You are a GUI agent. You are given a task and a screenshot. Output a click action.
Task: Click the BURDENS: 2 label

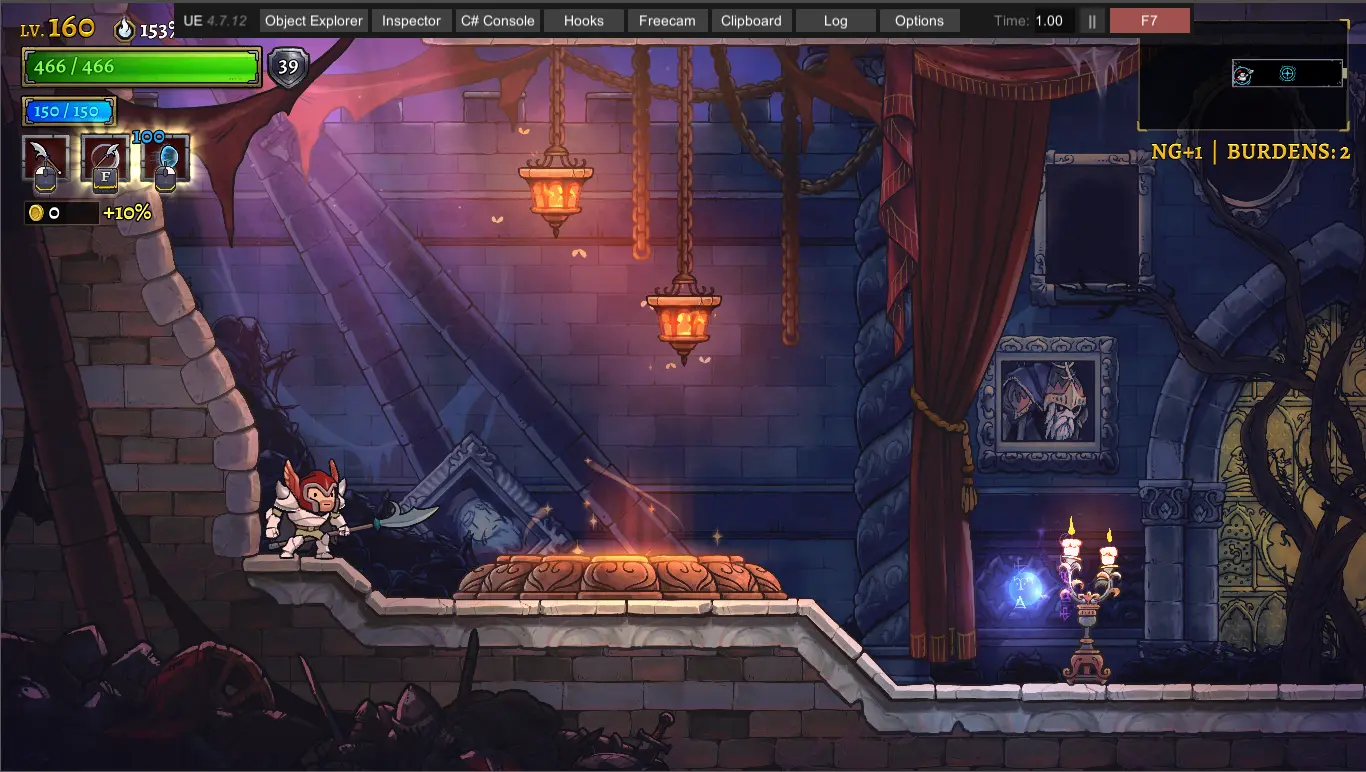1288,152
